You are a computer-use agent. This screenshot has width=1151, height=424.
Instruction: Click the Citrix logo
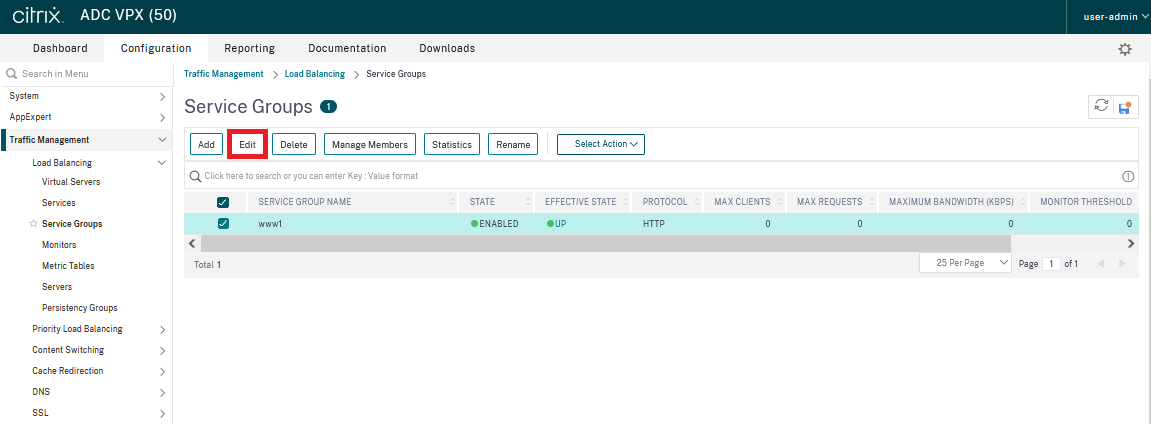38,17
